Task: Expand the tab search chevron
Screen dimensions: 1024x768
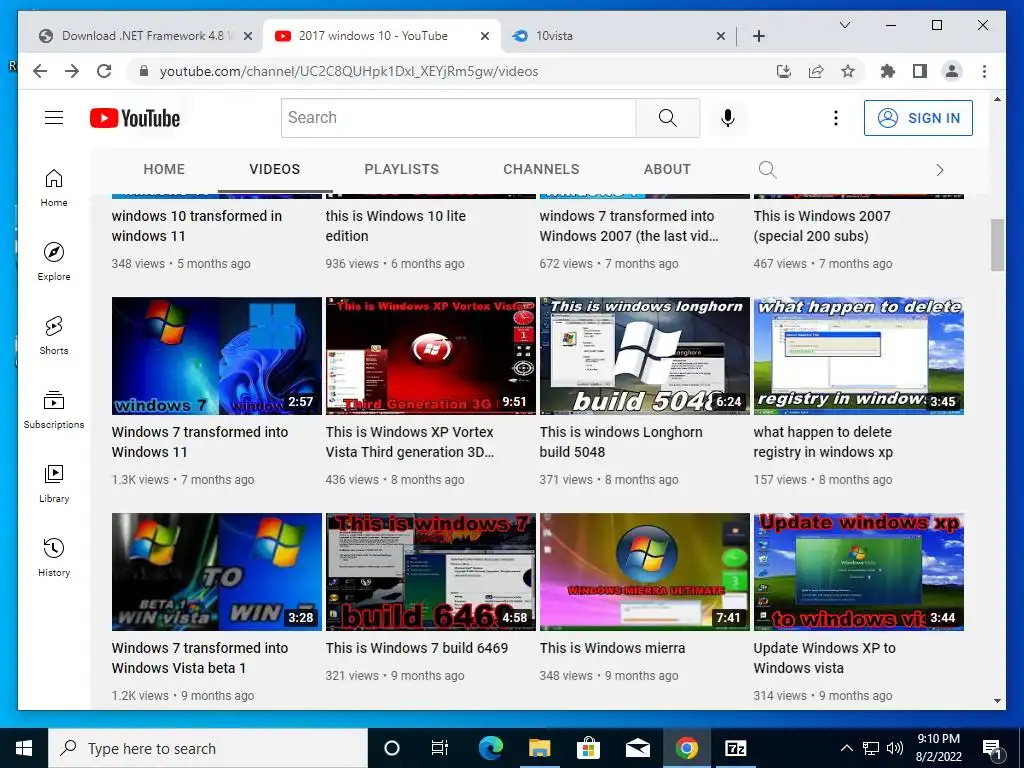Action: click(844, 25)
